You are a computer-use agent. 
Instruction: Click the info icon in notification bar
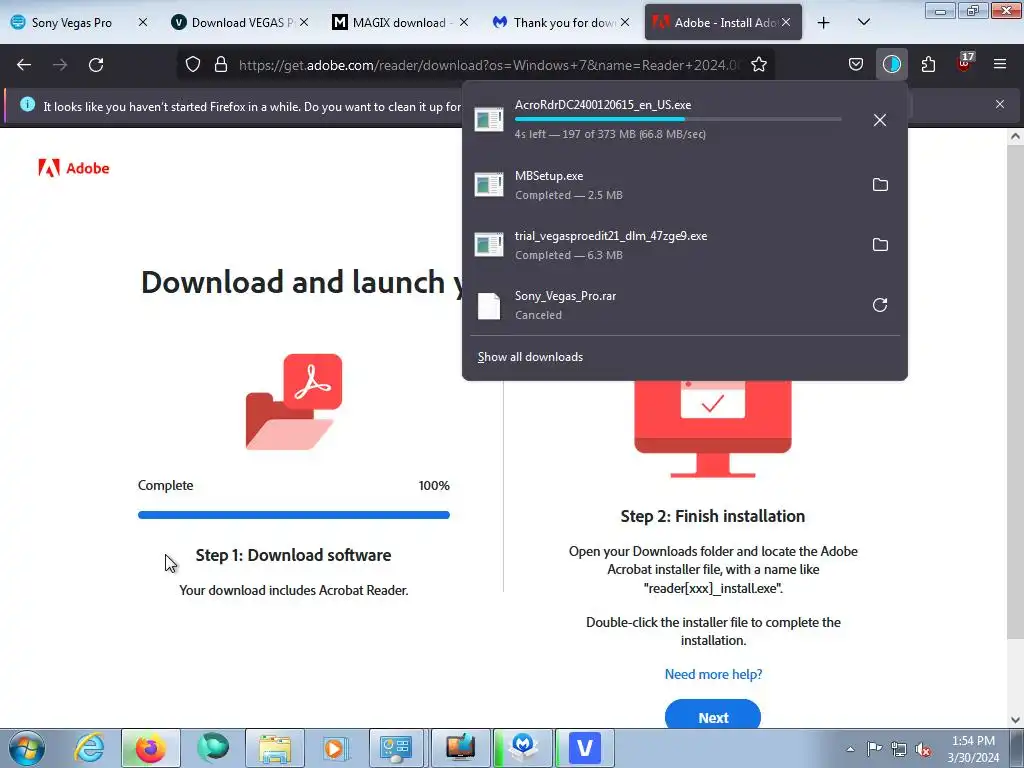point(27,104)
